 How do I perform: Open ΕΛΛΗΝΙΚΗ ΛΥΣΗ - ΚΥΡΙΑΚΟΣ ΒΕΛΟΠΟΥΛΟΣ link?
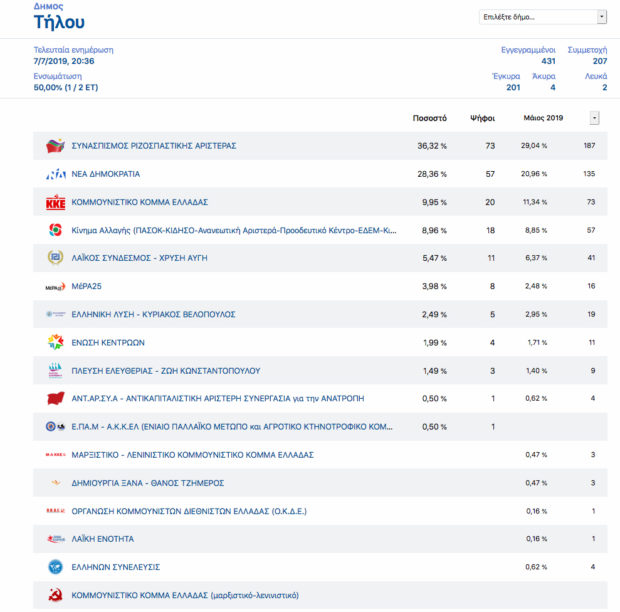pyautogui.click(x=153, y=314)
